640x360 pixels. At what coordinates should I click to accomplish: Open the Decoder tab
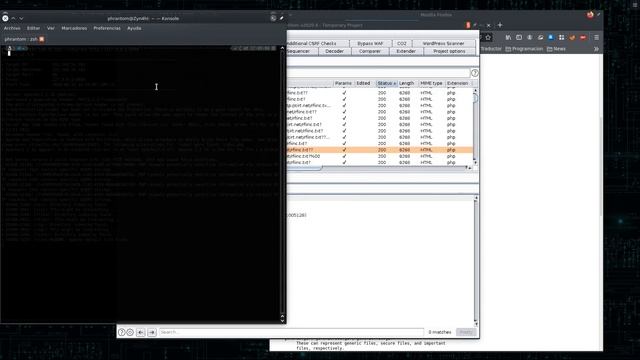tap(334, 51)
